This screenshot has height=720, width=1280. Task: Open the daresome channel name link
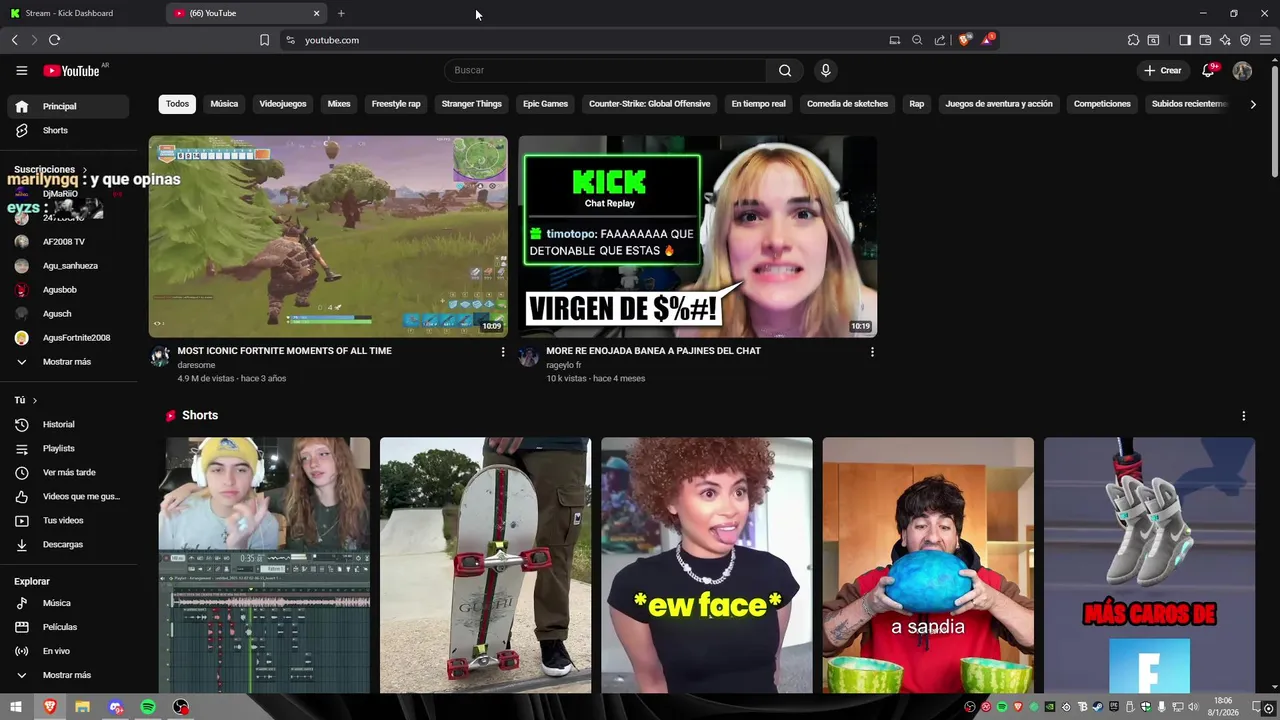(196, 365)
